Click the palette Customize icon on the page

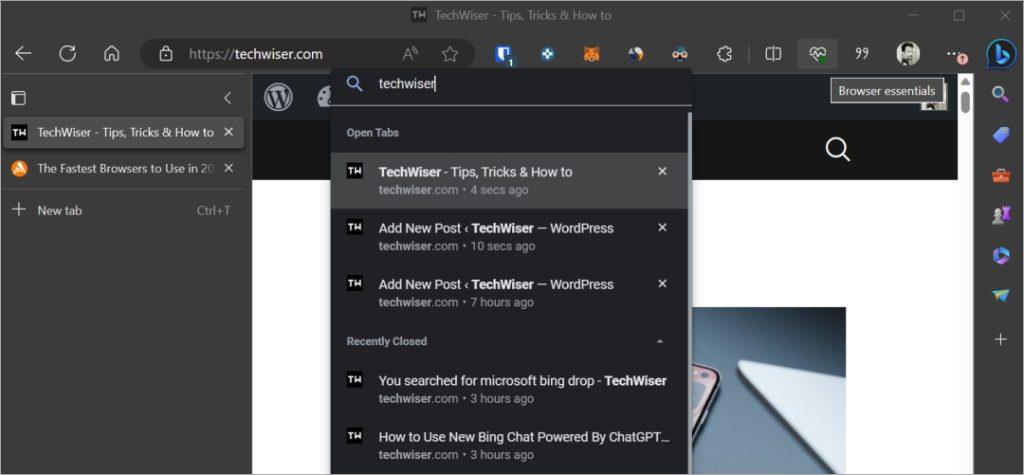pos(325,97)
